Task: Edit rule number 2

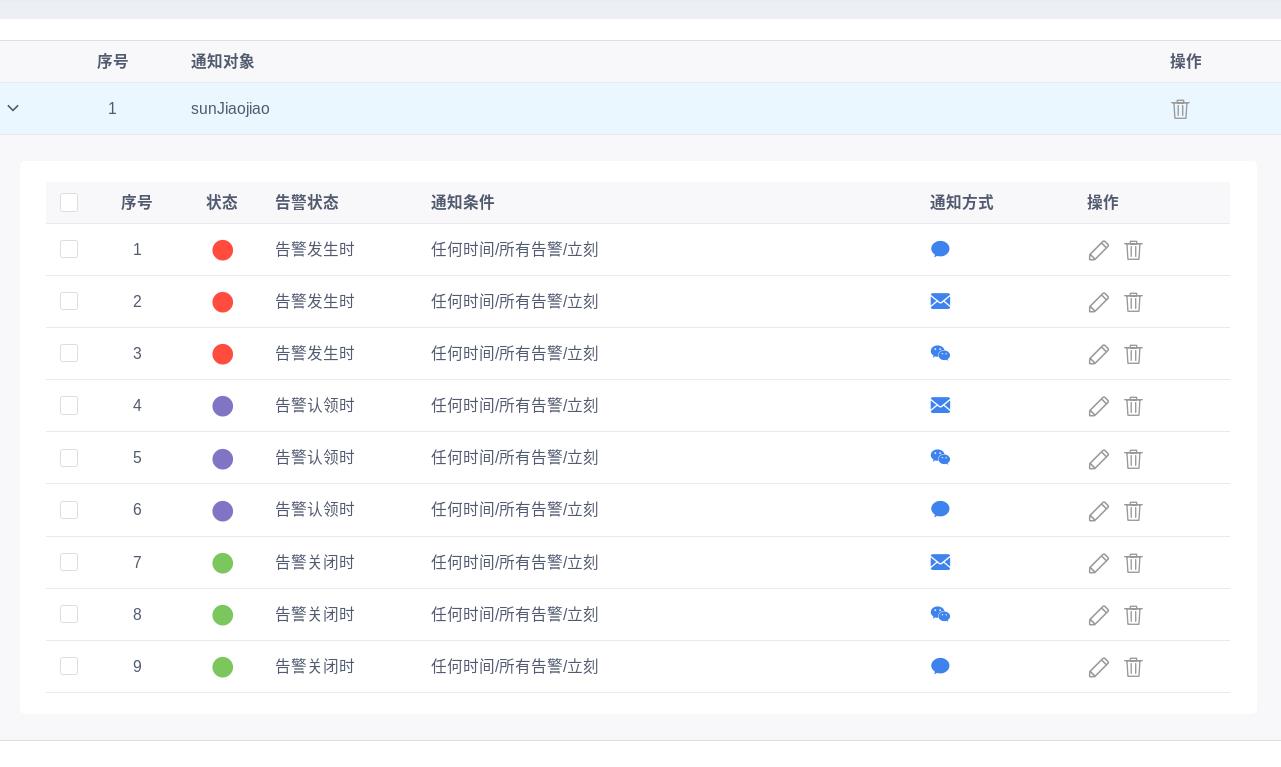Action: pos(1098,302)
